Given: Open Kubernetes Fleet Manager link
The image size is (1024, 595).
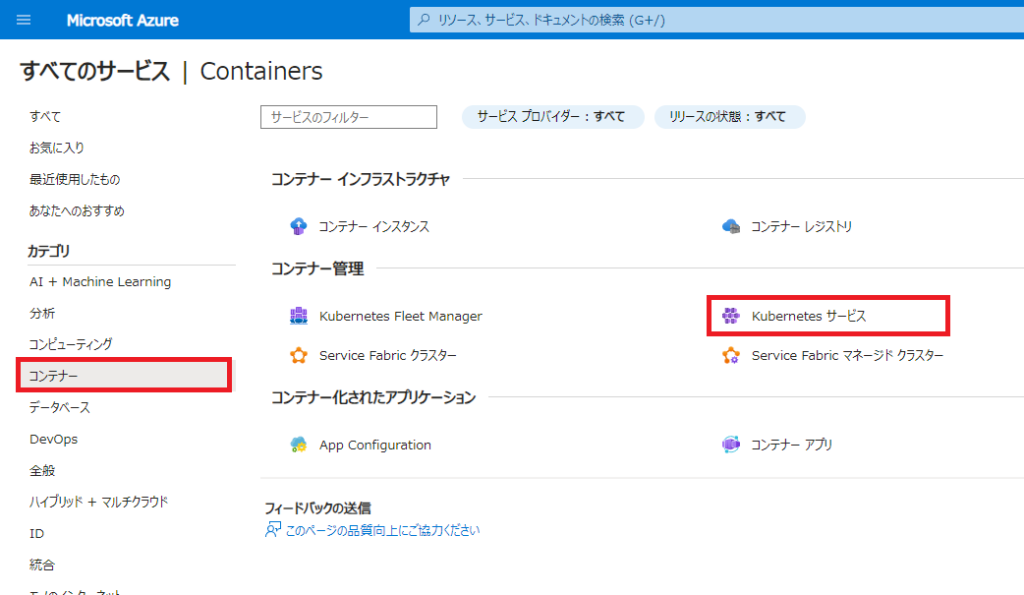Looking at the screenshot, I should coord(400,316).
